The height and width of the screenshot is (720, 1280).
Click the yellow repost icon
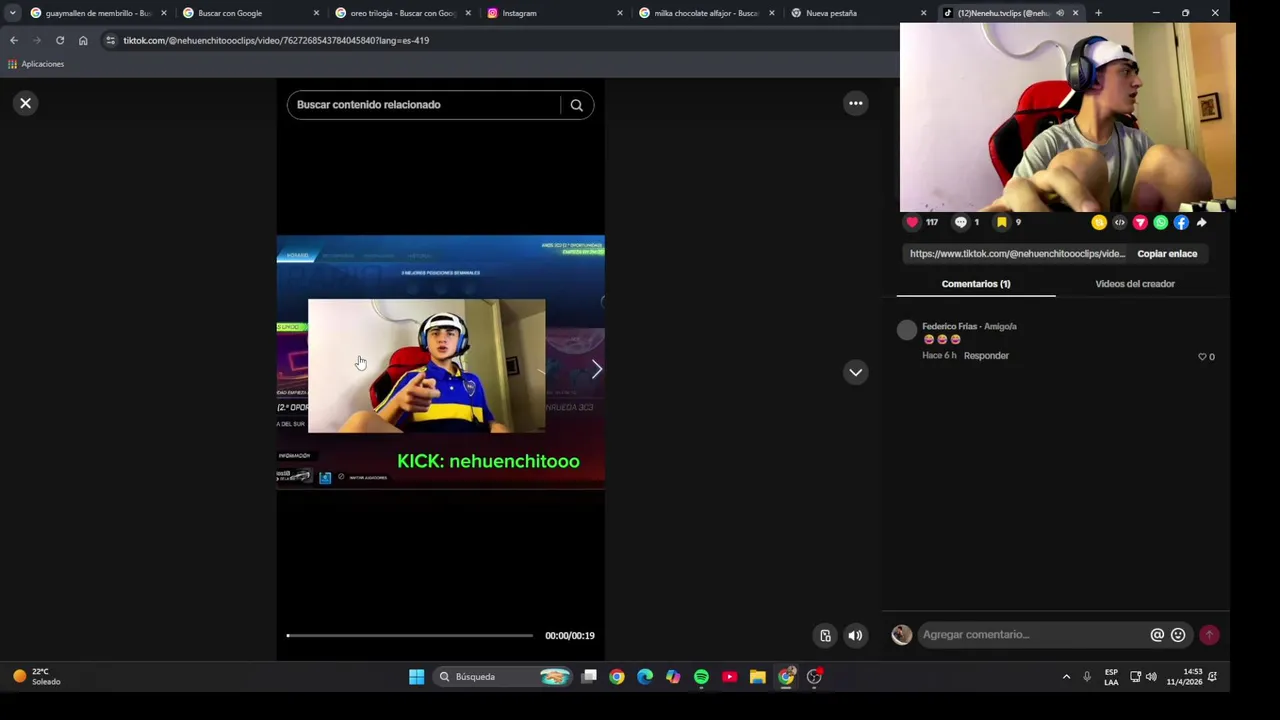click(x=1099, y=223)
